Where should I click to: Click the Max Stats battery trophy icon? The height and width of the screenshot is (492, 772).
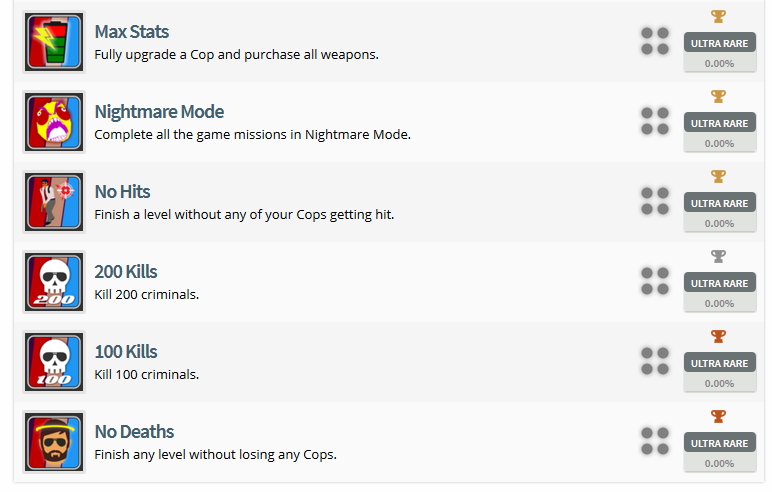coord(54,42)
